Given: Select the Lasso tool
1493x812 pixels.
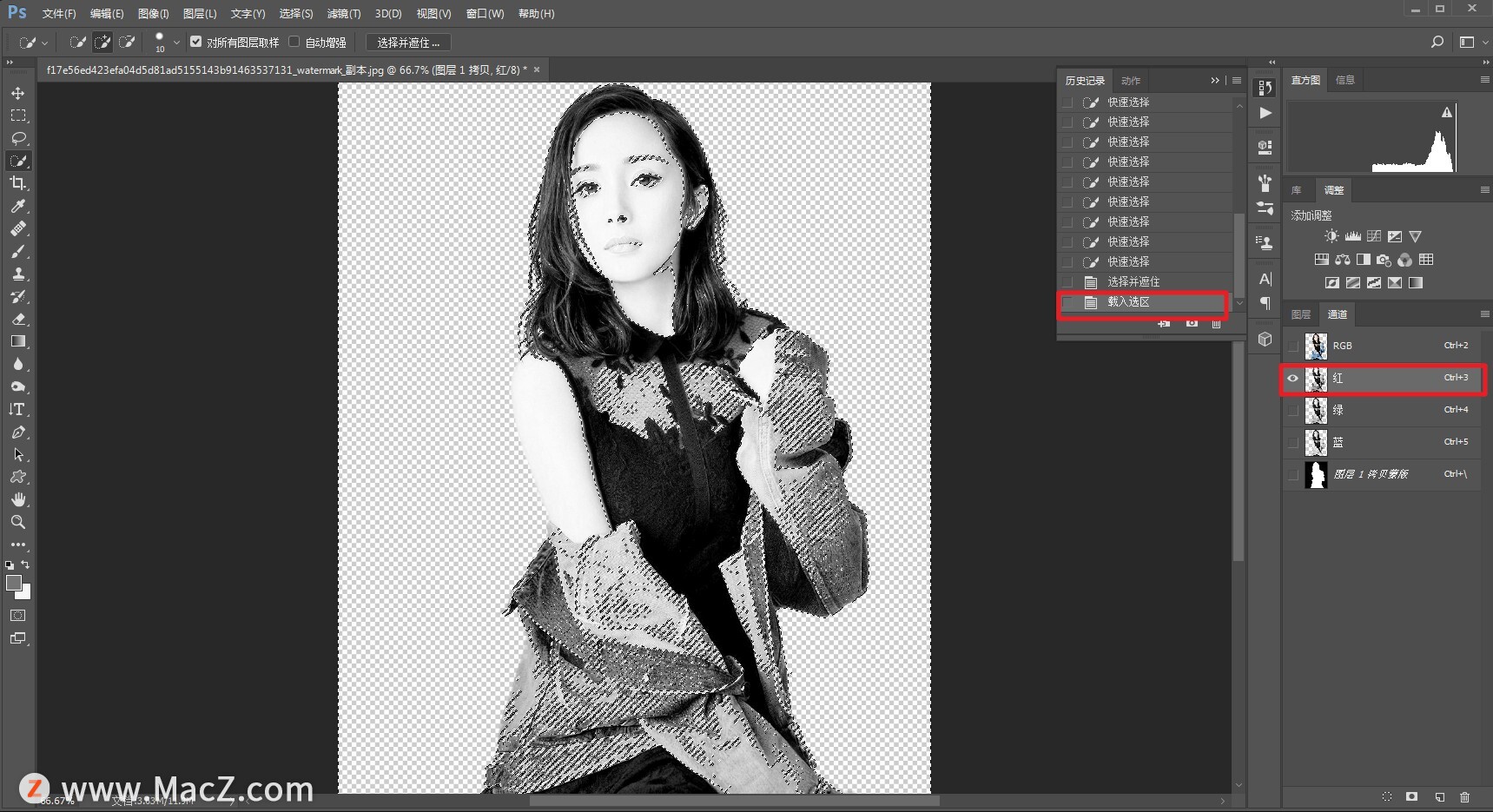Looking at the screenshot, I should (17, 138).
